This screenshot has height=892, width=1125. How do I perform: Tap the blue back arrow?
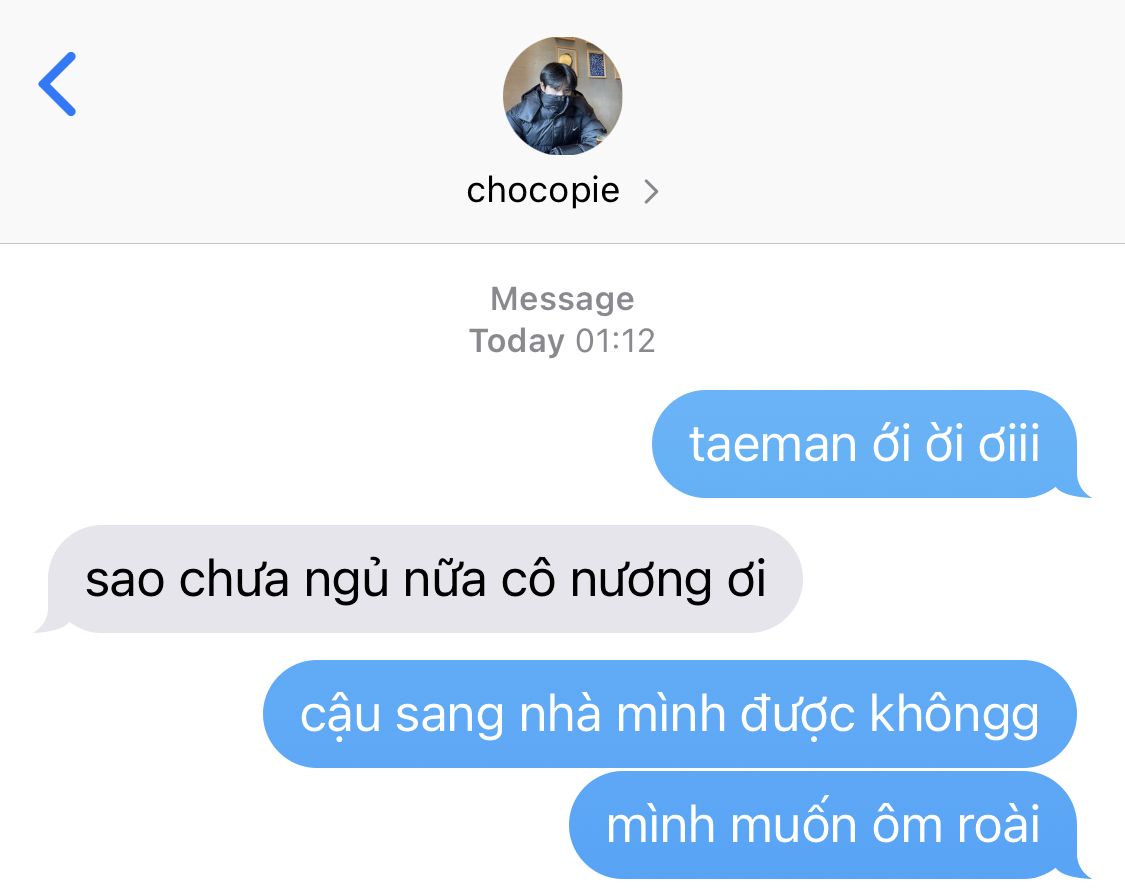57,84
